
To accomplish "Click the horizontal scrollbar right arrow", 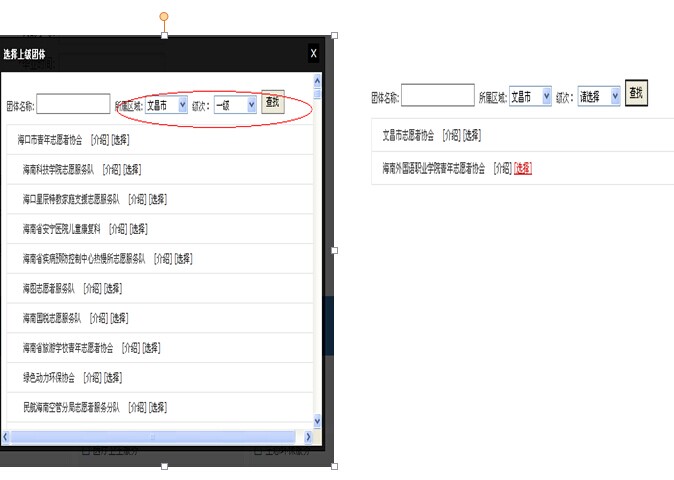I will click(306, 437).
